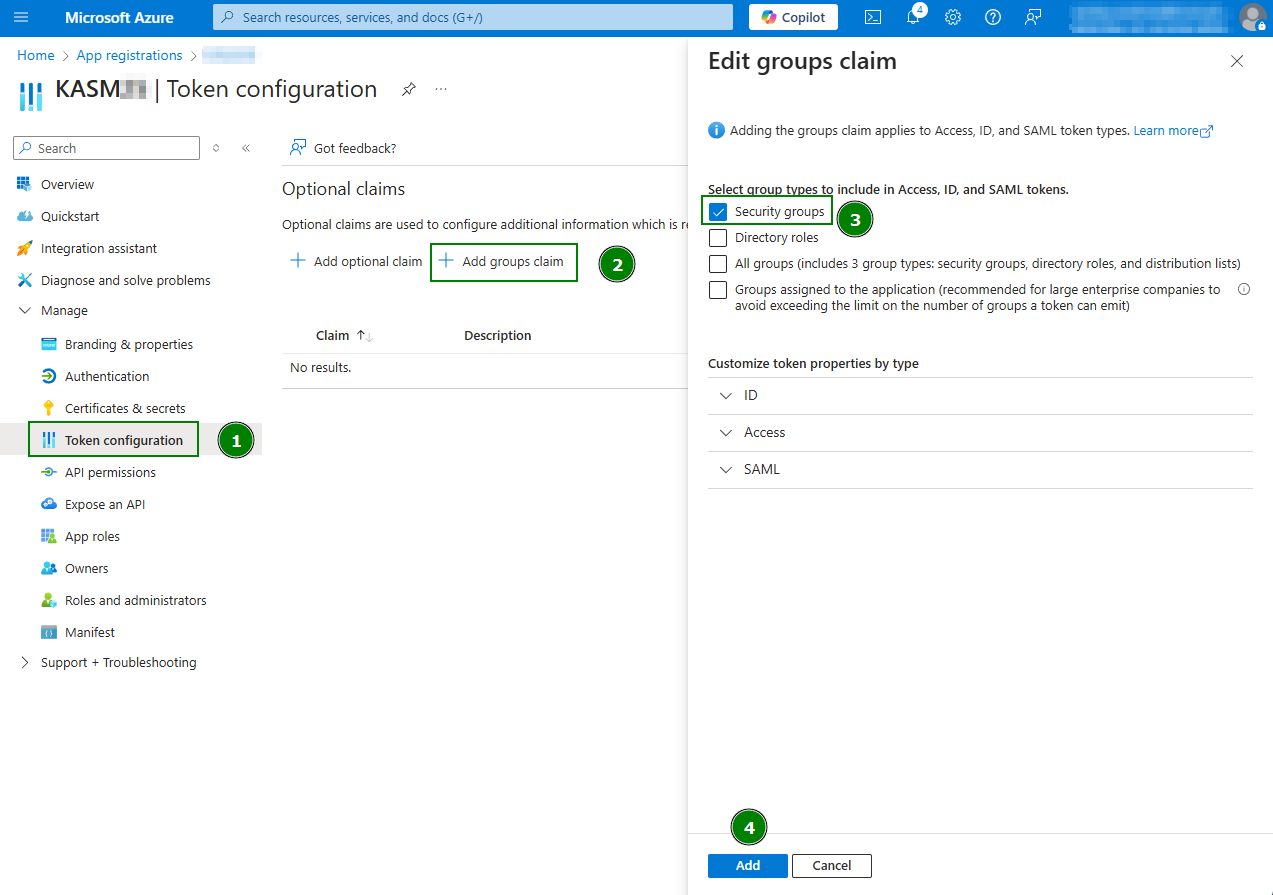1273x895 pixels.
Task: Go to App registrations via breadcrumb
Action: point(129,55)
